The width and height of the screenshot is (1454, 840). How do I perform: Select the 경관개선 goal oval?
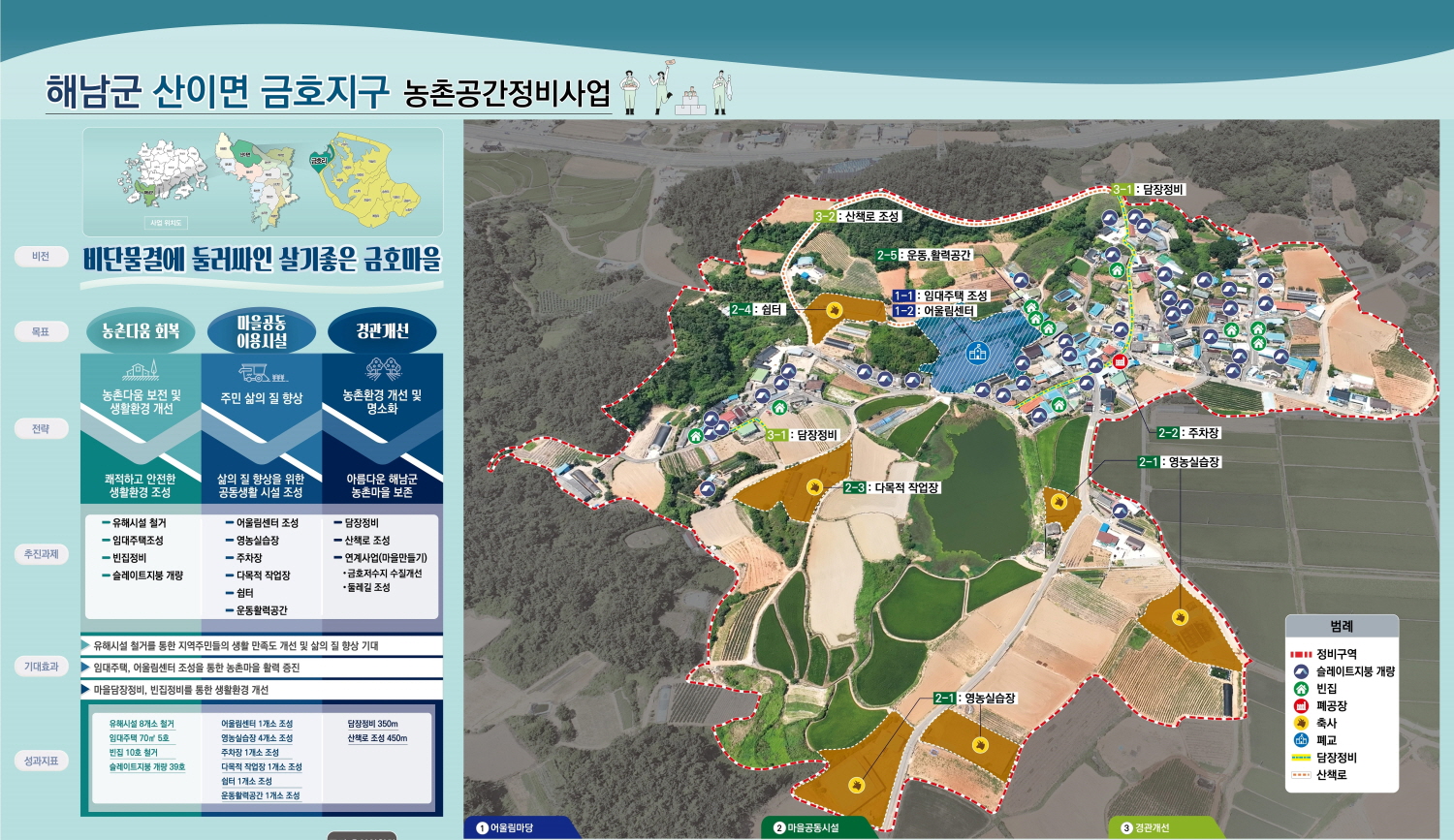point(383,331)
